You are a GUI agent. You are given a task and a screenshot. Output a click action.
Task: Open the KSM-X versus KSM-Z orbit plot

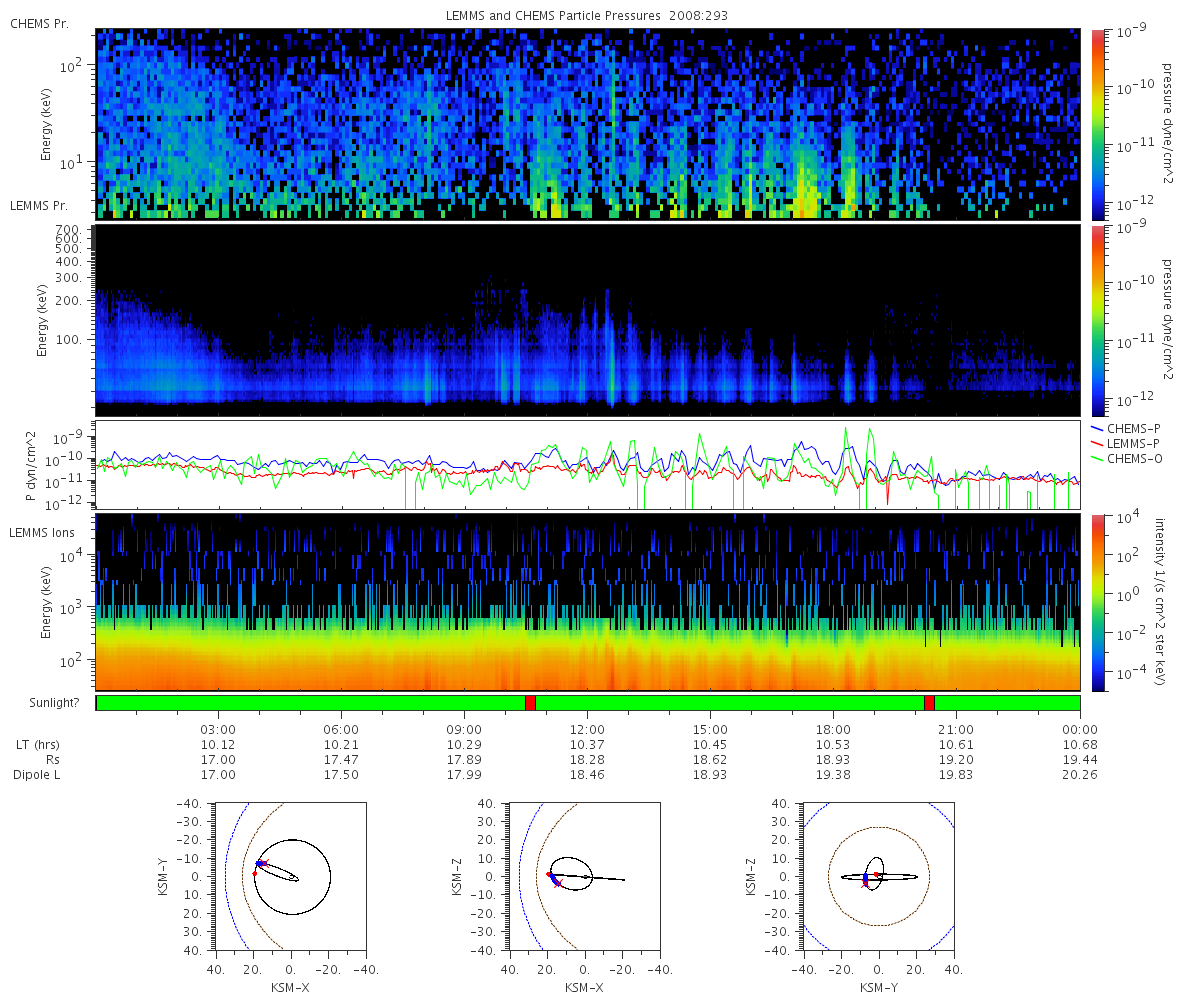pos(584,876)
